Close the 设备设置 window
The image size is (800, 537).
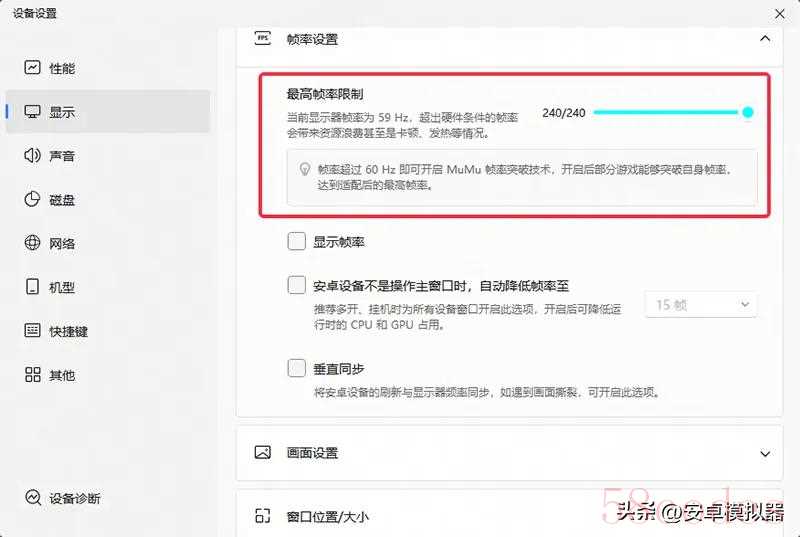pos(780,13)
